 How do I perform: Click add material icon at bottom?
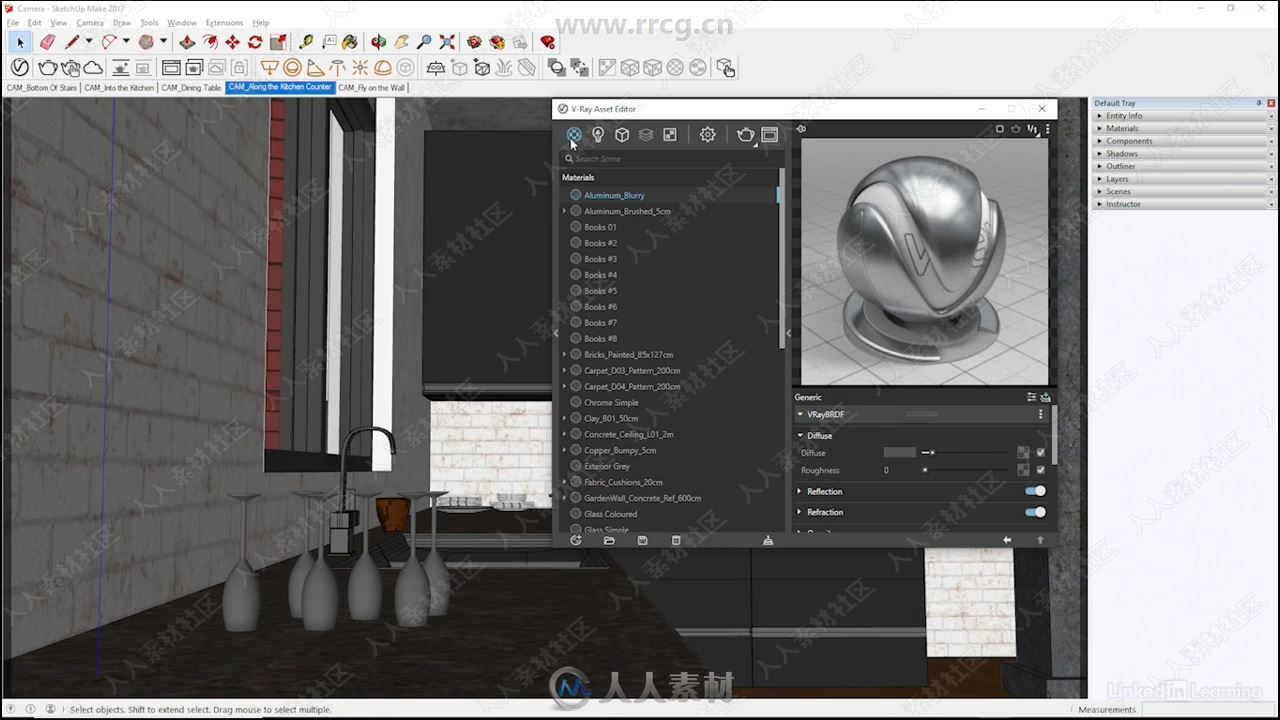[575, 540]
